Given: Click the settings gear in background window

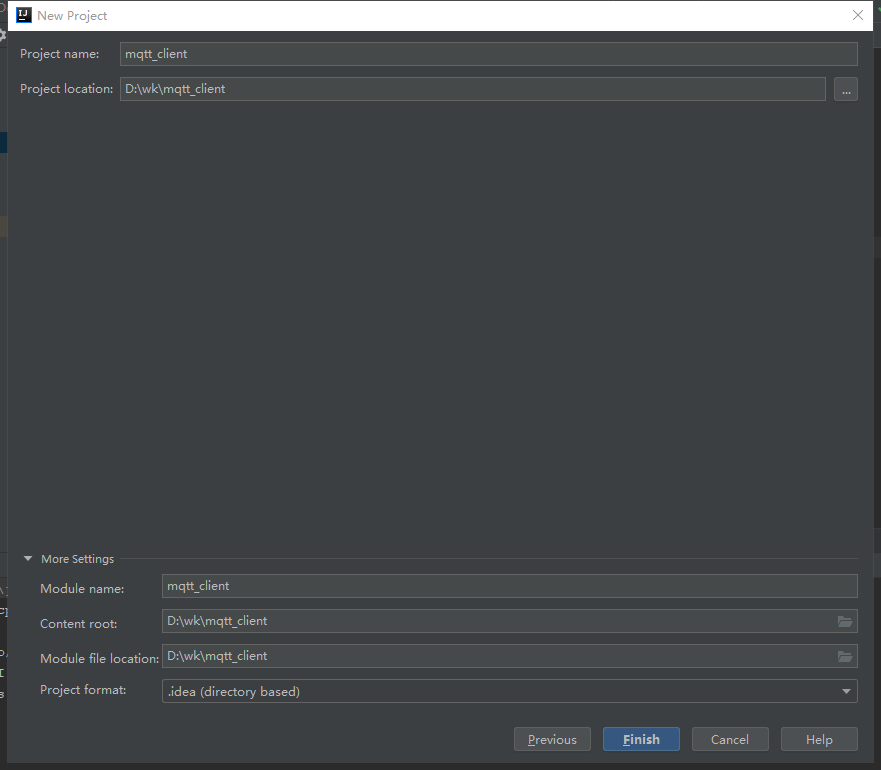Looking at the screenshot, I should 2,35.
